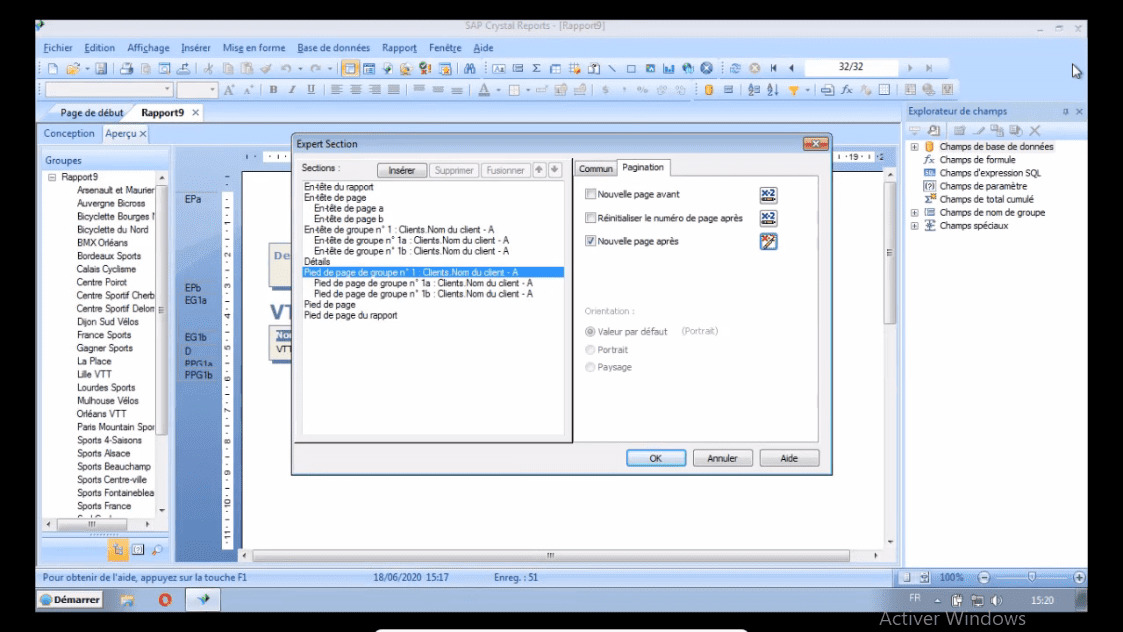The height and width of the screenshot is (632, 1123).
Task: Click the formula button beside Nouvelle page avant
Action: (x=768, y=195)
